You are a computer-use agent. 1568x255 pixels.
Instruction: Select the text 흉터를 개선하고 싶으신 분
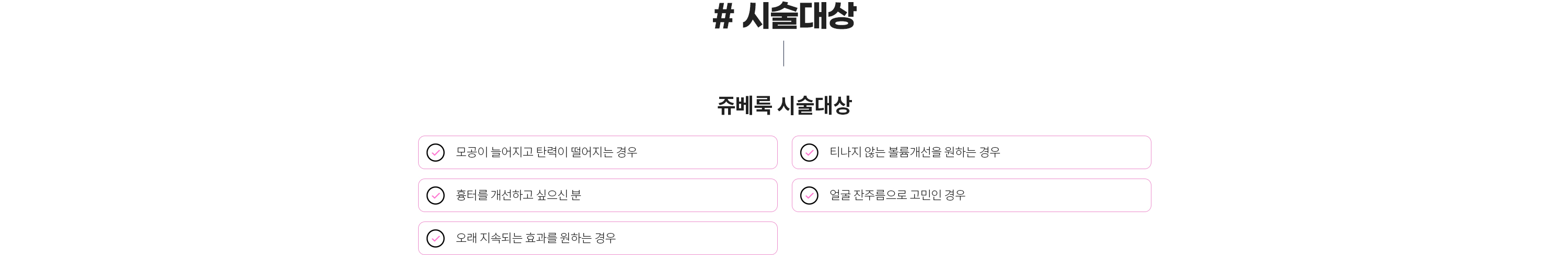coord(518,195)
